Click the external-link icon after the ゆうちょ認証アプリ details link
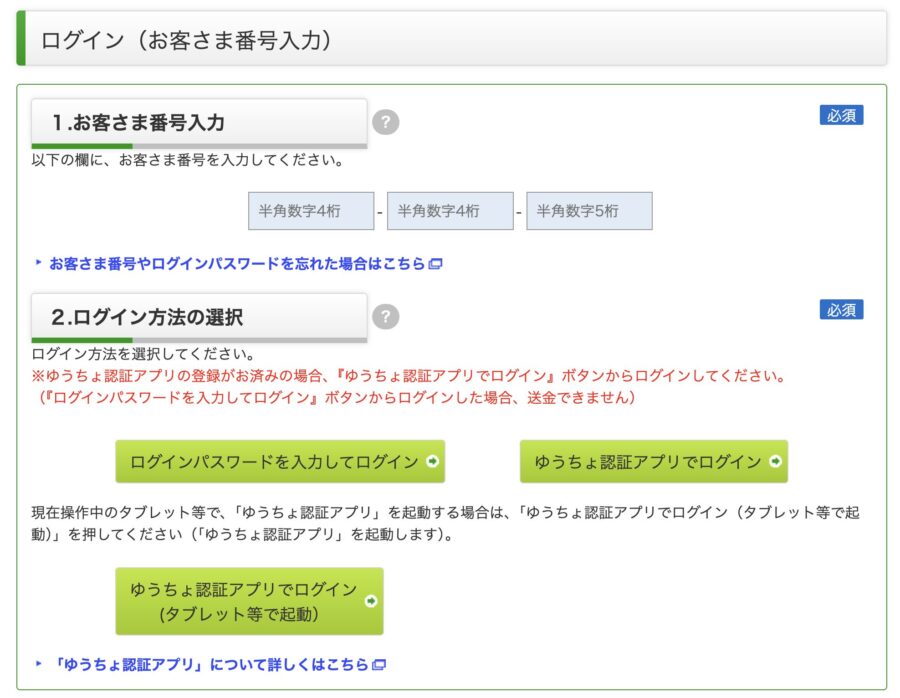This screenshot has height=698, width=900. pos(379,665)
